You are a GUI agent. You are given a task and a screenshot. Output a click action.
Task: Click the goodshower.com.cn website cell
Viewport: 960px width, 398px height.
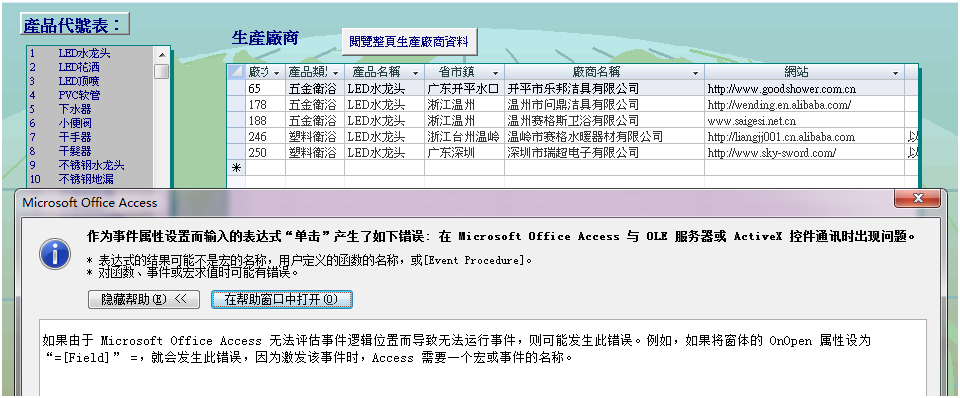point(804,89)
